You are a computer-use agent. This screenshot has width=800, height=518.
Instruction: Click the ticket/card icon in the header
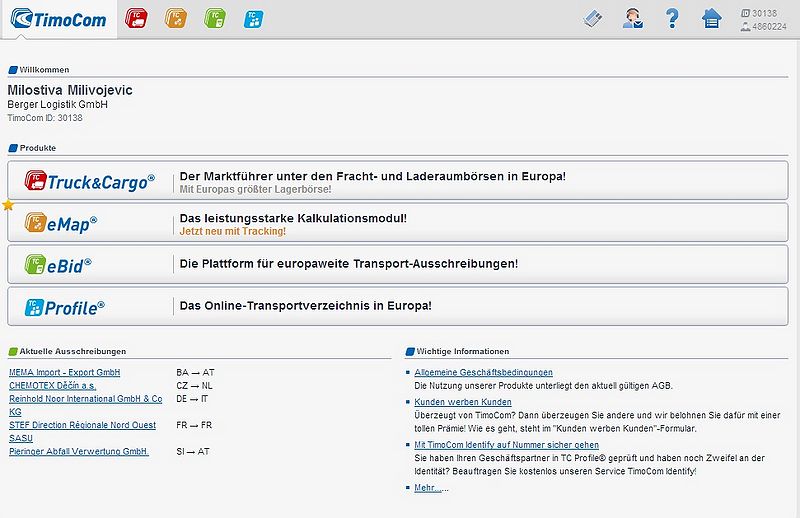593,19
